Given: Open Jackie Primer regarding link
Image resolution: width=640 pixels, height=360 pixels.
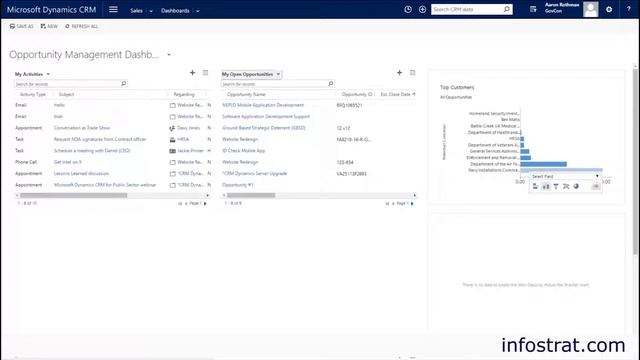Looking at the screenshot, I should coord(190,151).
